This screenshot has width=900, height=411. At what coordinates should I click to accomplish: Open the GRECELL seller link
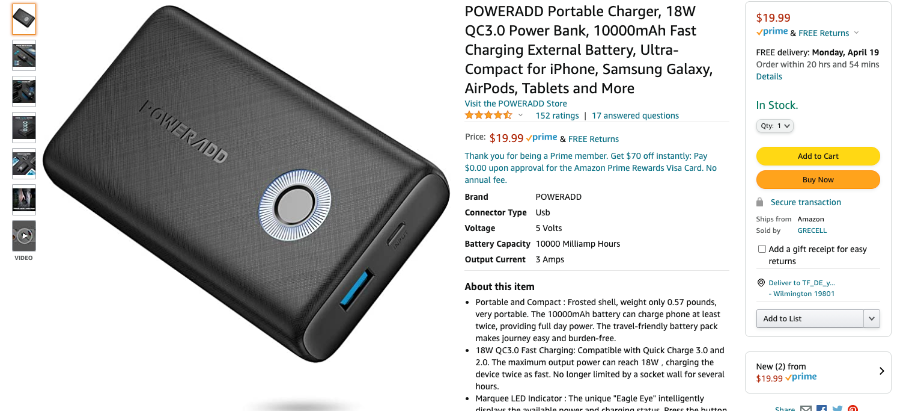pyautogui.click(x=812, y=231)
